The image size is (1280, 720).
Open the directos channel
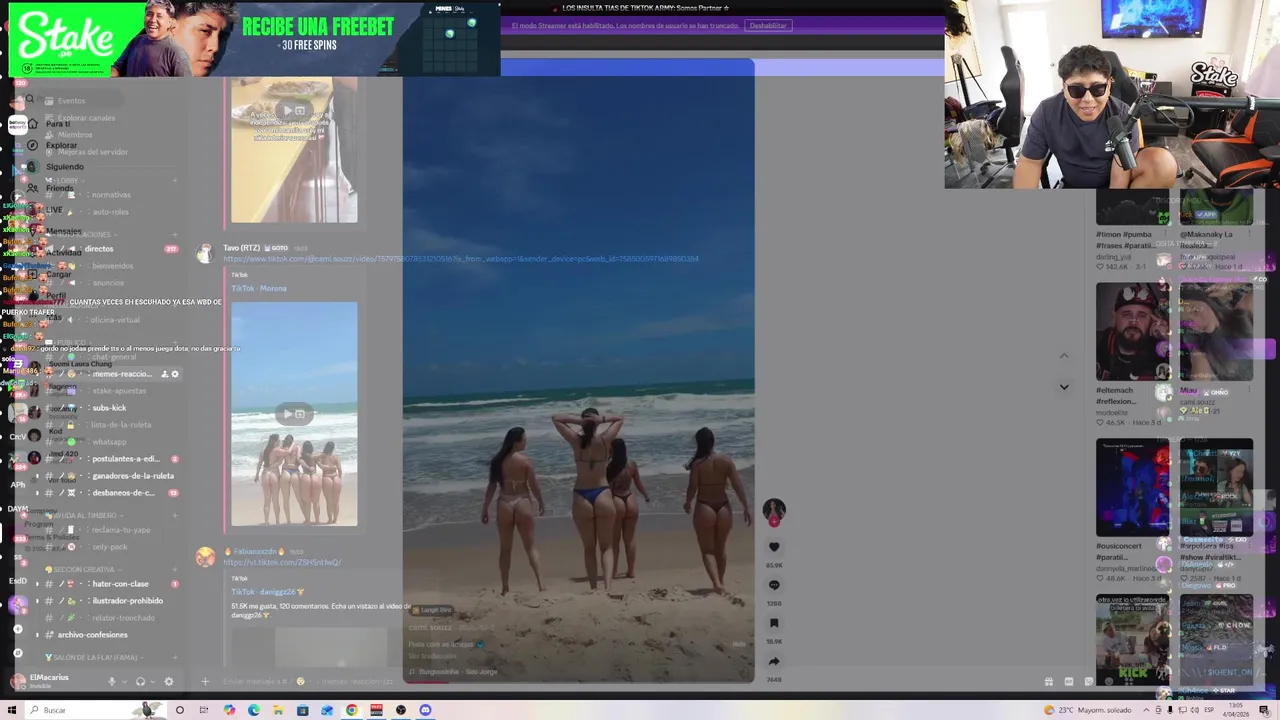tap(112, 249)
